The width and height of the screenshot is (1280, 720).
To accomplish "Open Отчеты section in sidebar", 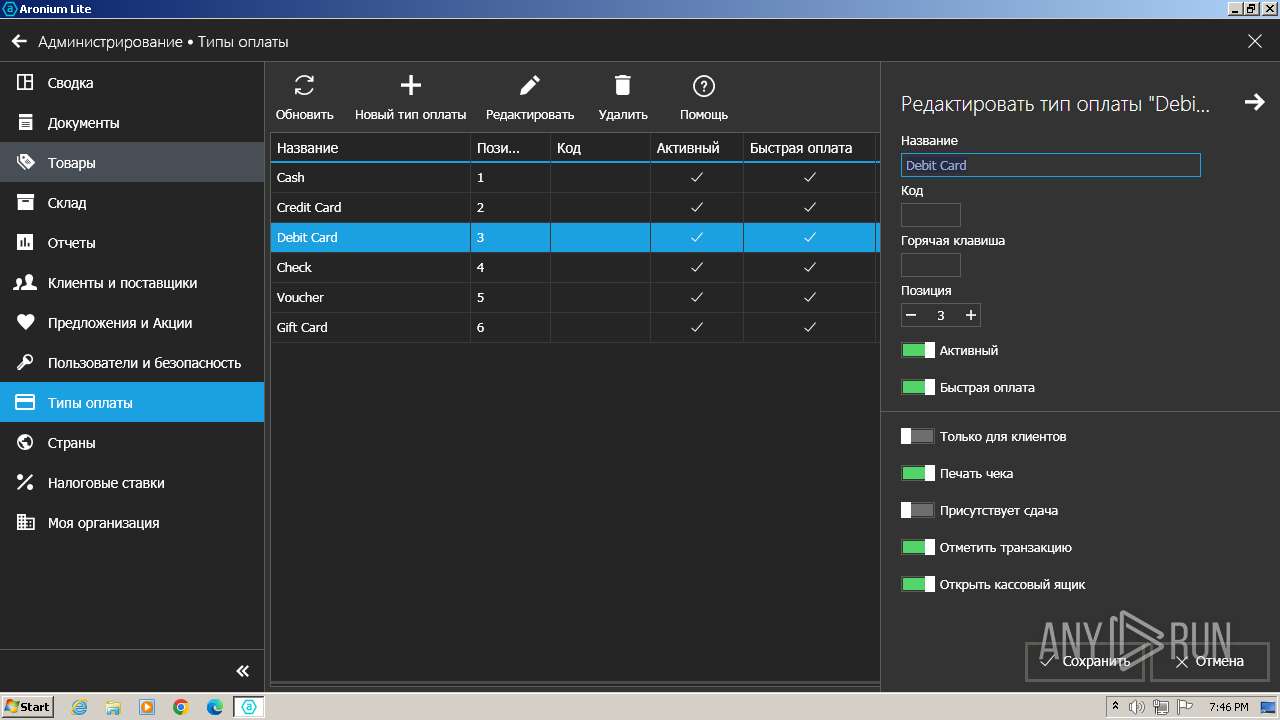I will click(x=132, y=243).
